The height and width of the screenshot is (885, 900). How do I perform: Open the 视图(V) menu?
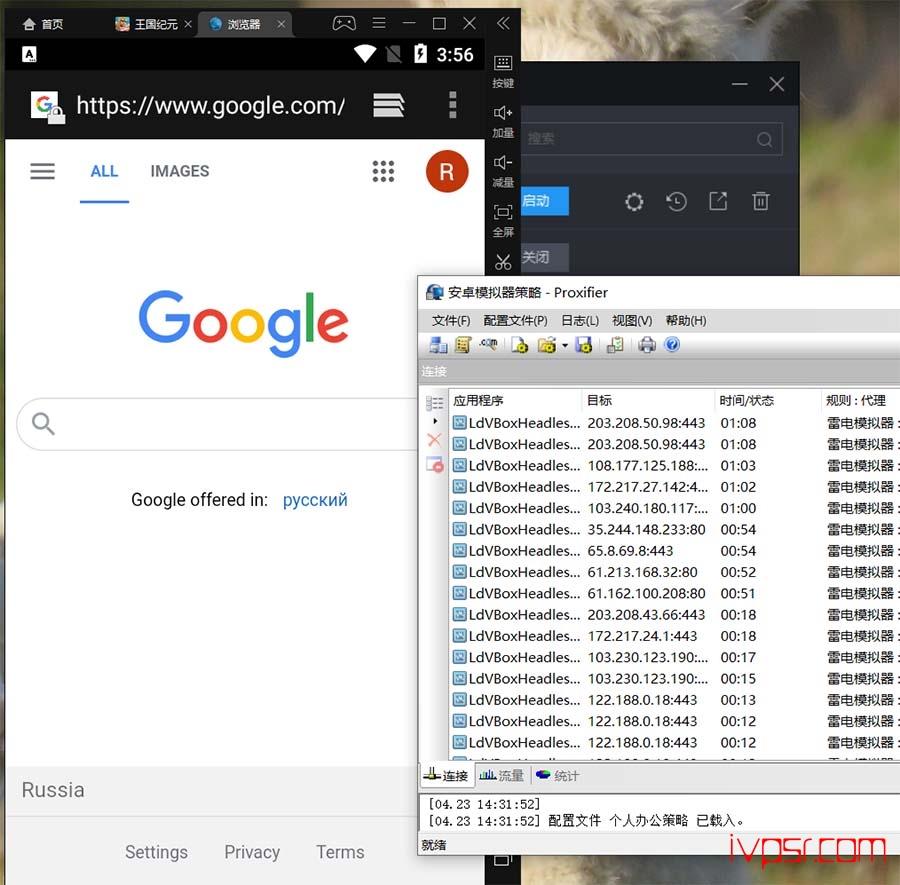(x=632, y=320)
